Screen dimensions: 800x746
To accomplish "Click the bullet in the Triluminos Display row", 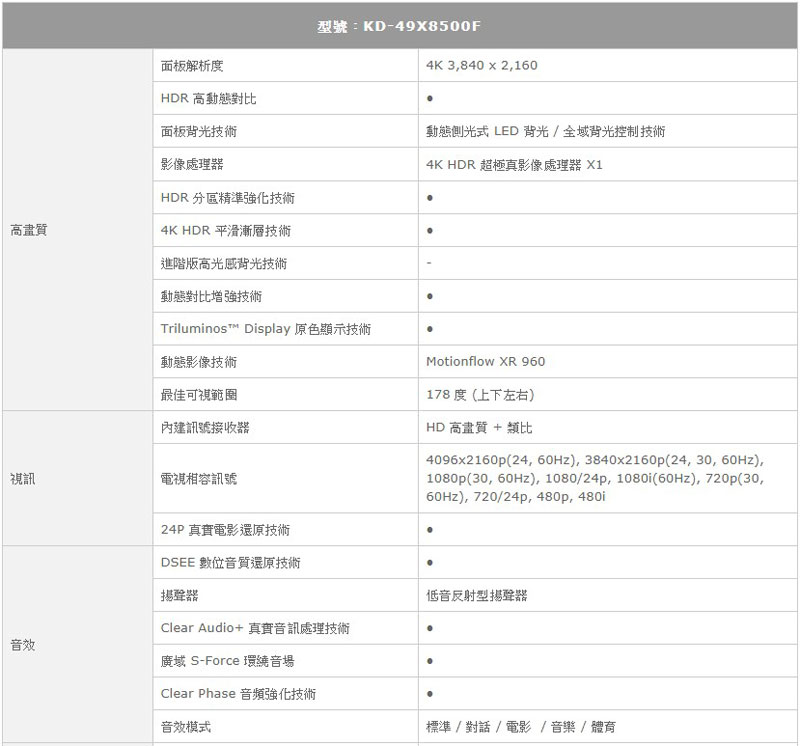I will point(430,329).
